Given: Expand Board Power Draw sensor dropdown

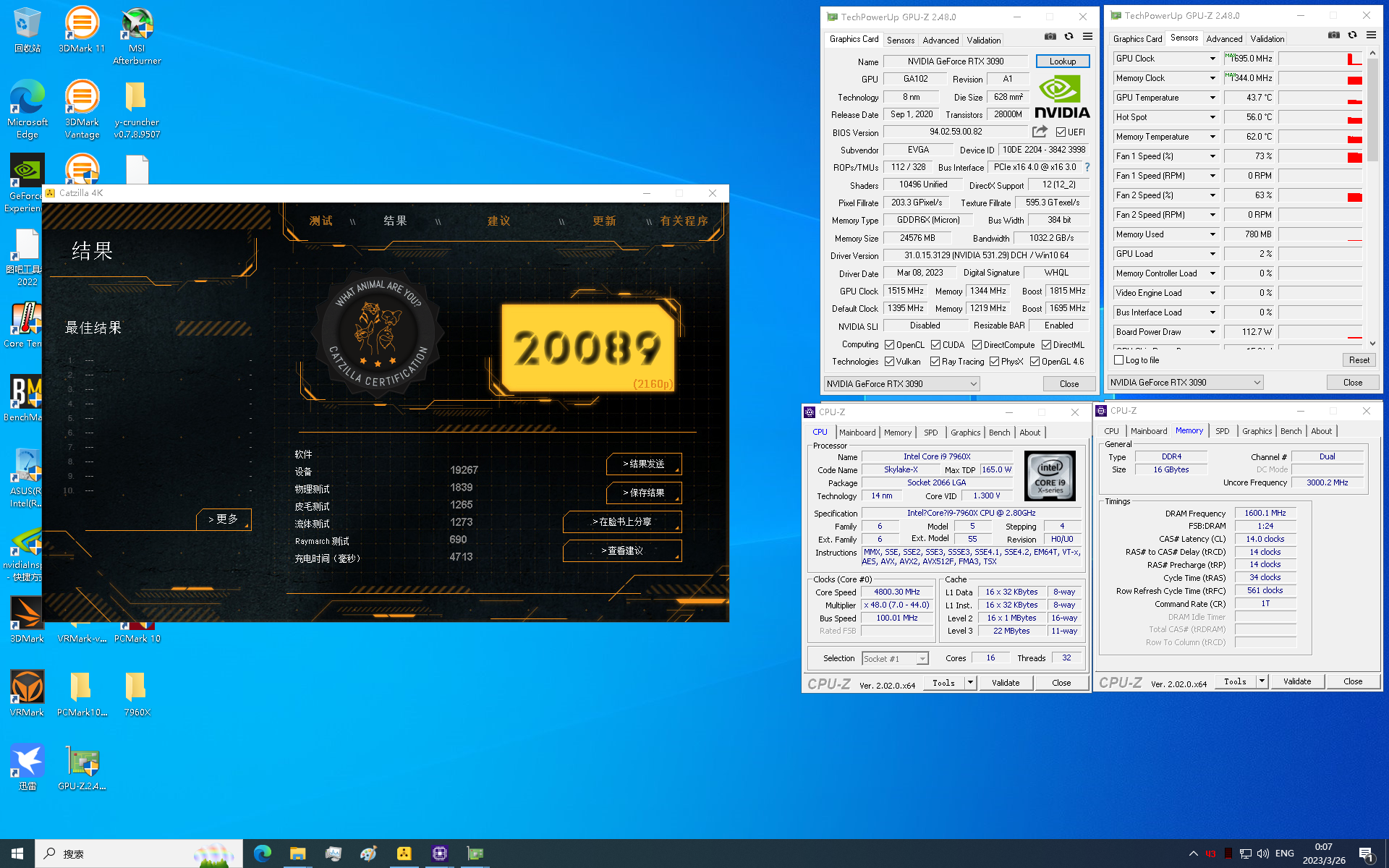Looking at the screenshot, I should click(1212, 332).
